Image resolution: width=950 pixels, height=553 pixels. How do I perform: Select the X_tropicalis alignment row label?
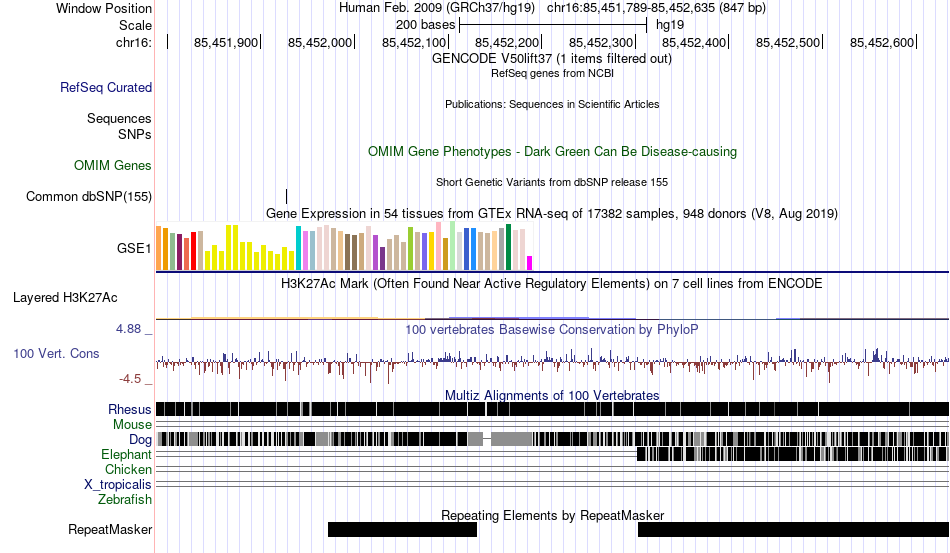click(x=118, y=485)
